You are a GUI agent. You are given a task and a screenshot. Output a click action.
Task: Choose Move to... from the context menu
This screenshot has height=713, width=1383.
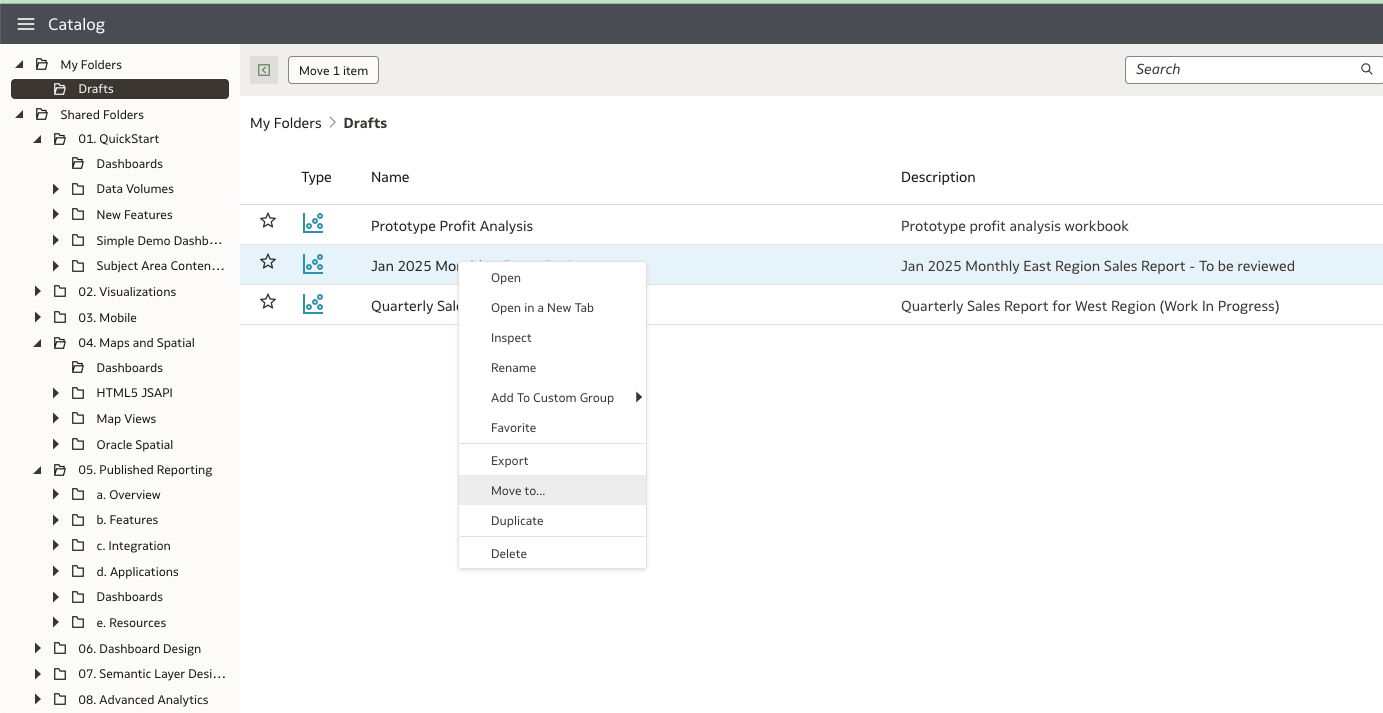click(x=518, y=490)
